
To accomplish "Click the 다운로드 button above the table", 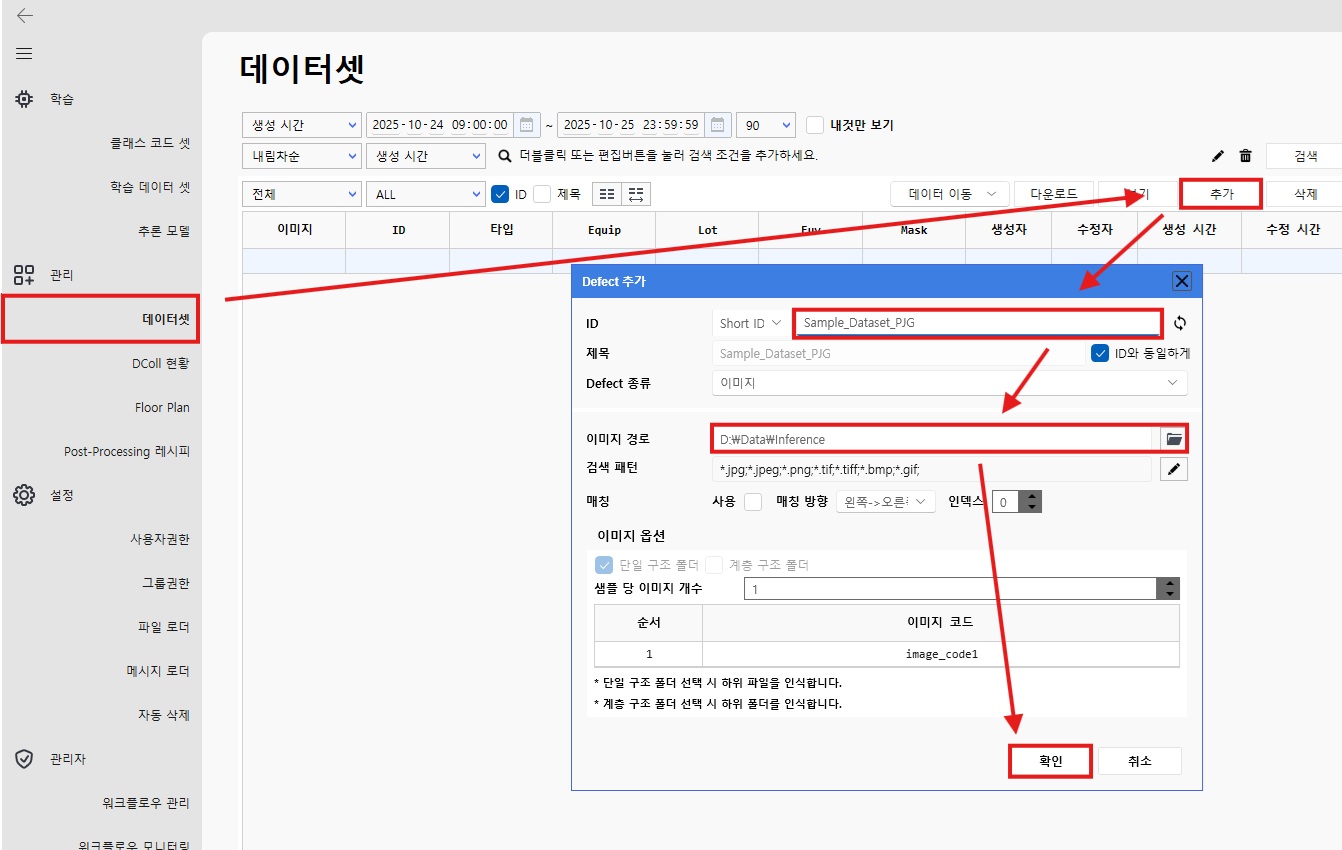I will coord(1056,193).
